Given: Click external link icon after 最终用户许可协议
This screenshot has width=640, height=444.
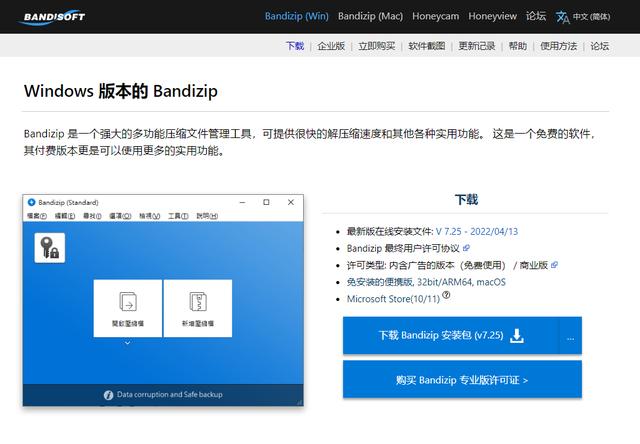Looking at the screenshot, I should (466, 248).
